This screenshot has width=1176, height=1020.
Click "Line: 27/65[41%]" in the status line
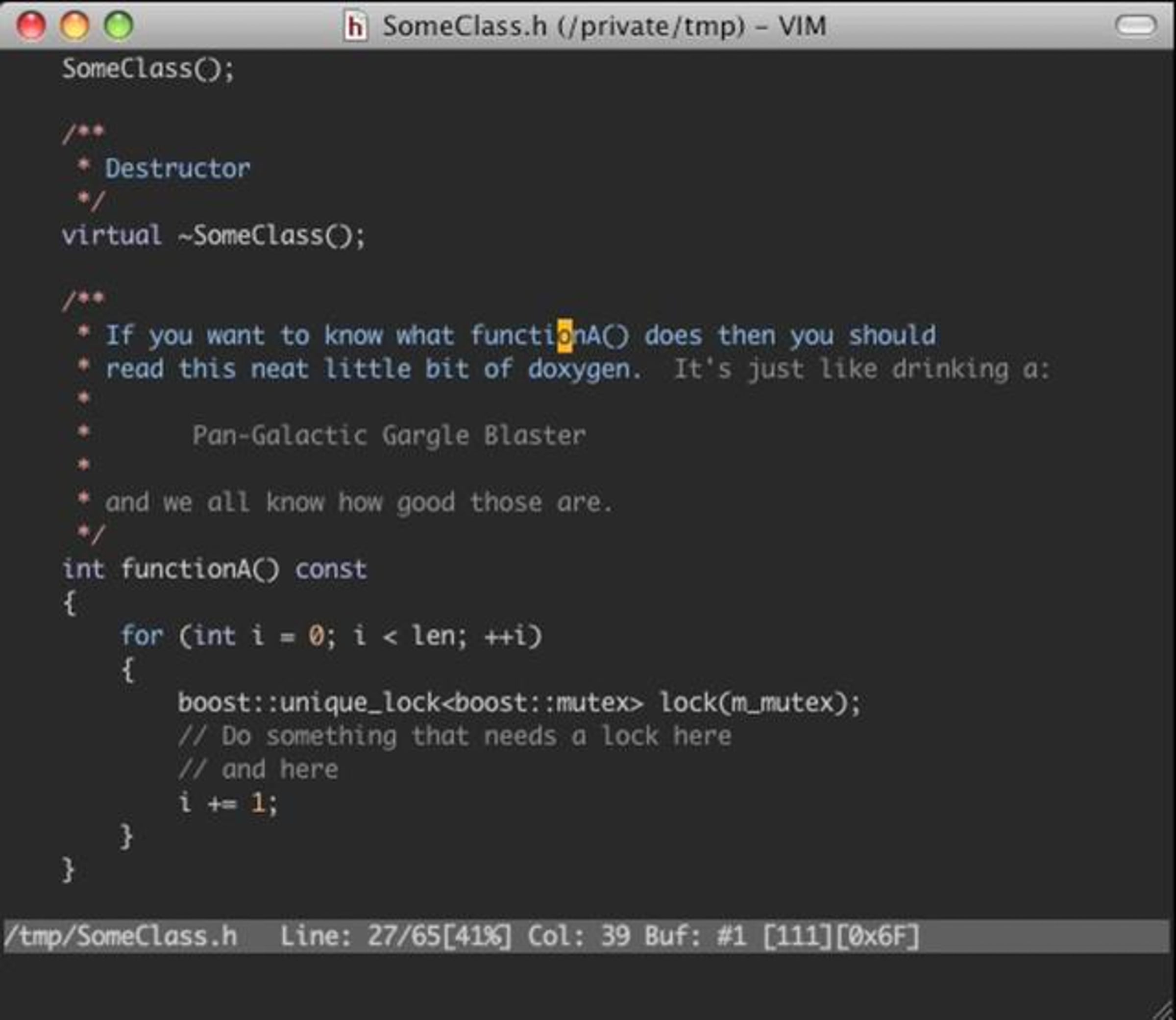pos(396,937)
